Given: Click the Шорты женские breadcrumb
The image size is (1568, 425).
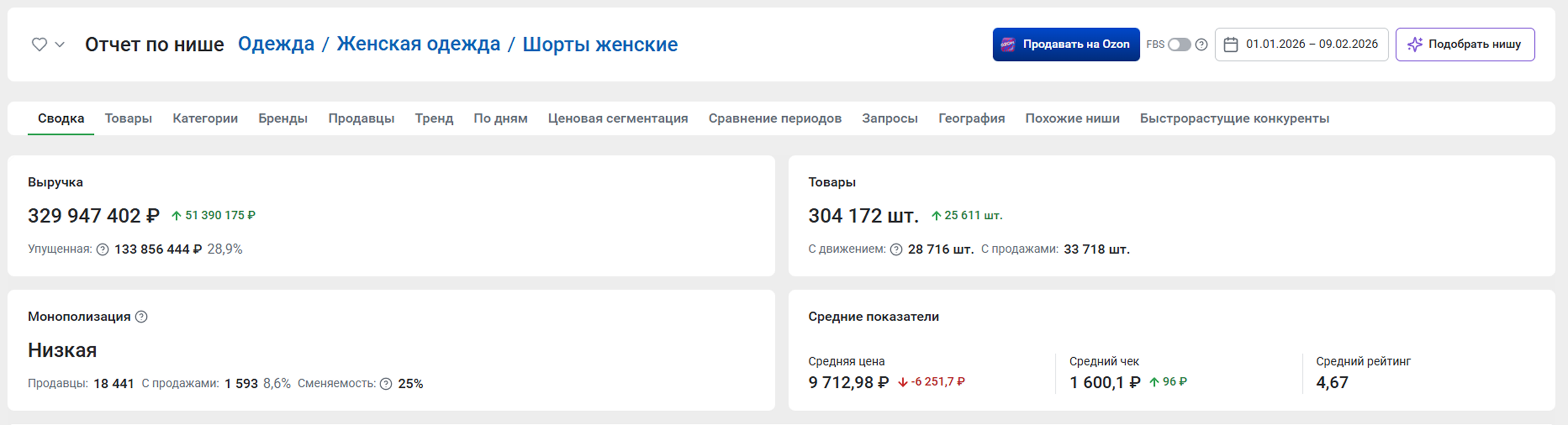Looking at the screenshot, I should 599,45.
